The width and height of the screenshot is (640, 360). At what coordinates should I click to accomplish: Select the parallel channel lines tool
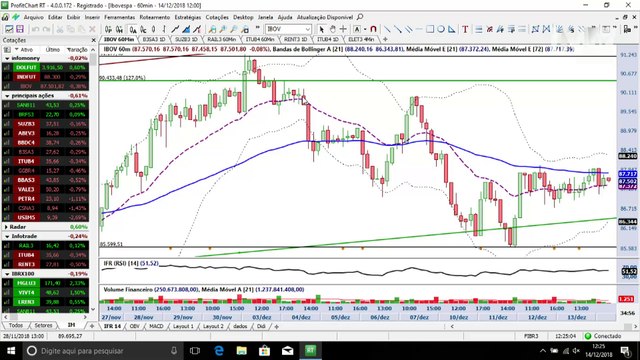click(408, 29)
